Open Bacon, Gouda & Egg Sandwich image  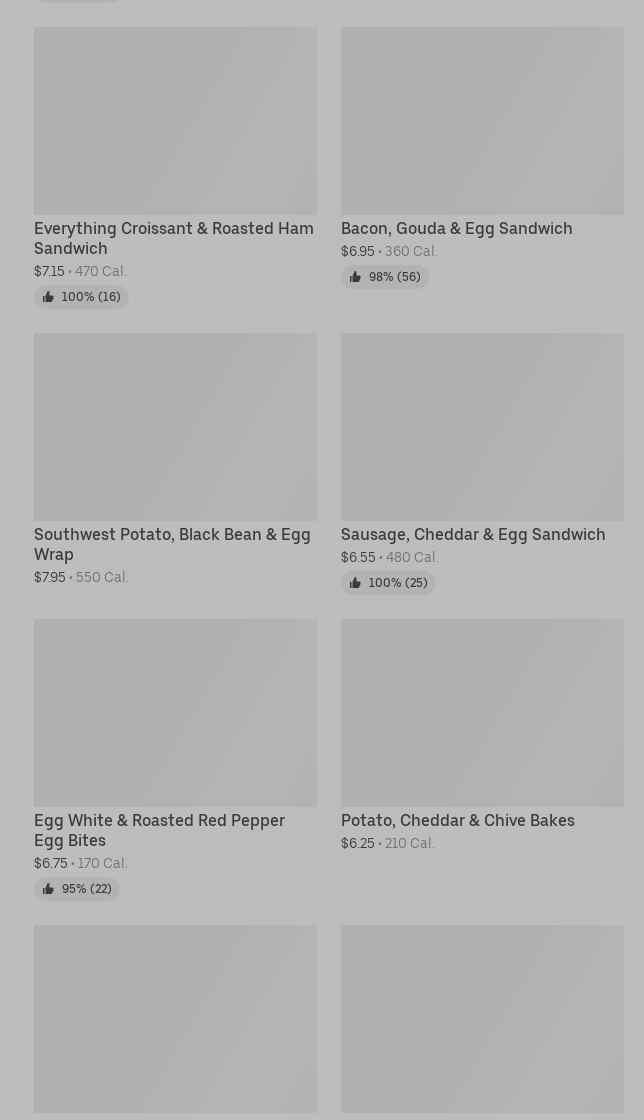pos(482,120)
